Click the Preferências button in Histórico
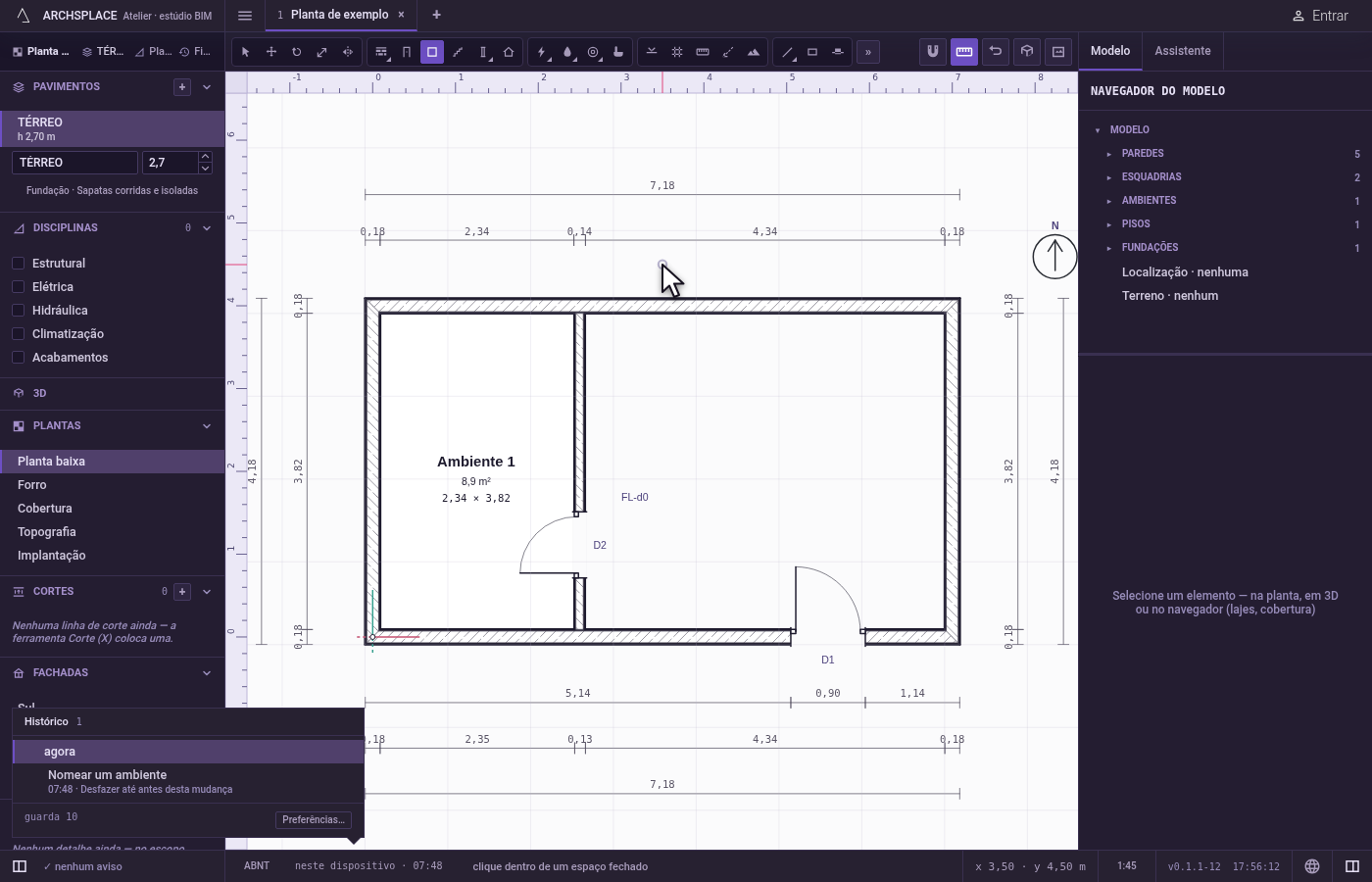The height and width of the screenshot is (882, 1372). (314, 819)
